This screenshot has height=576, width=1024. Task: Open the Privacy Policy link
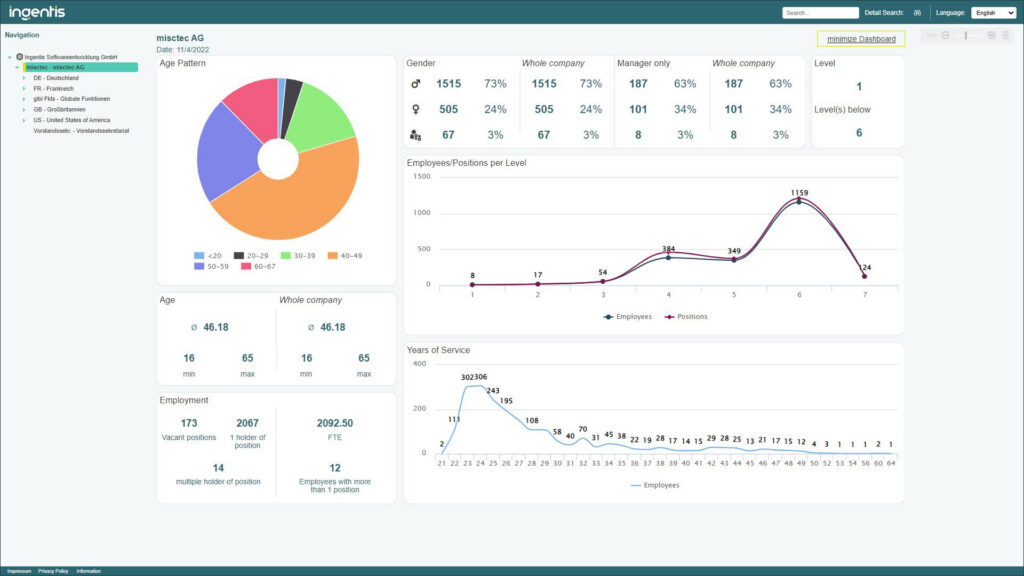(53, 570)
